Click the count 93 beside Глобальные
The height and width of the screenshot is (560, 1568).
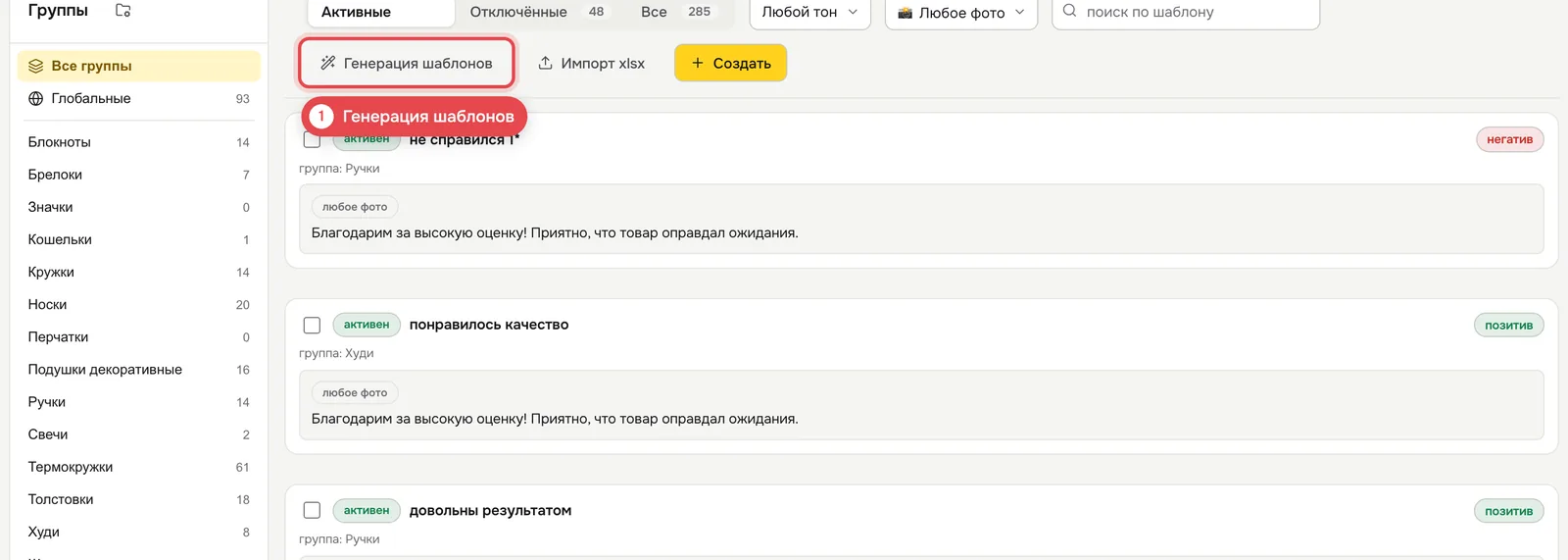(243, 99)
